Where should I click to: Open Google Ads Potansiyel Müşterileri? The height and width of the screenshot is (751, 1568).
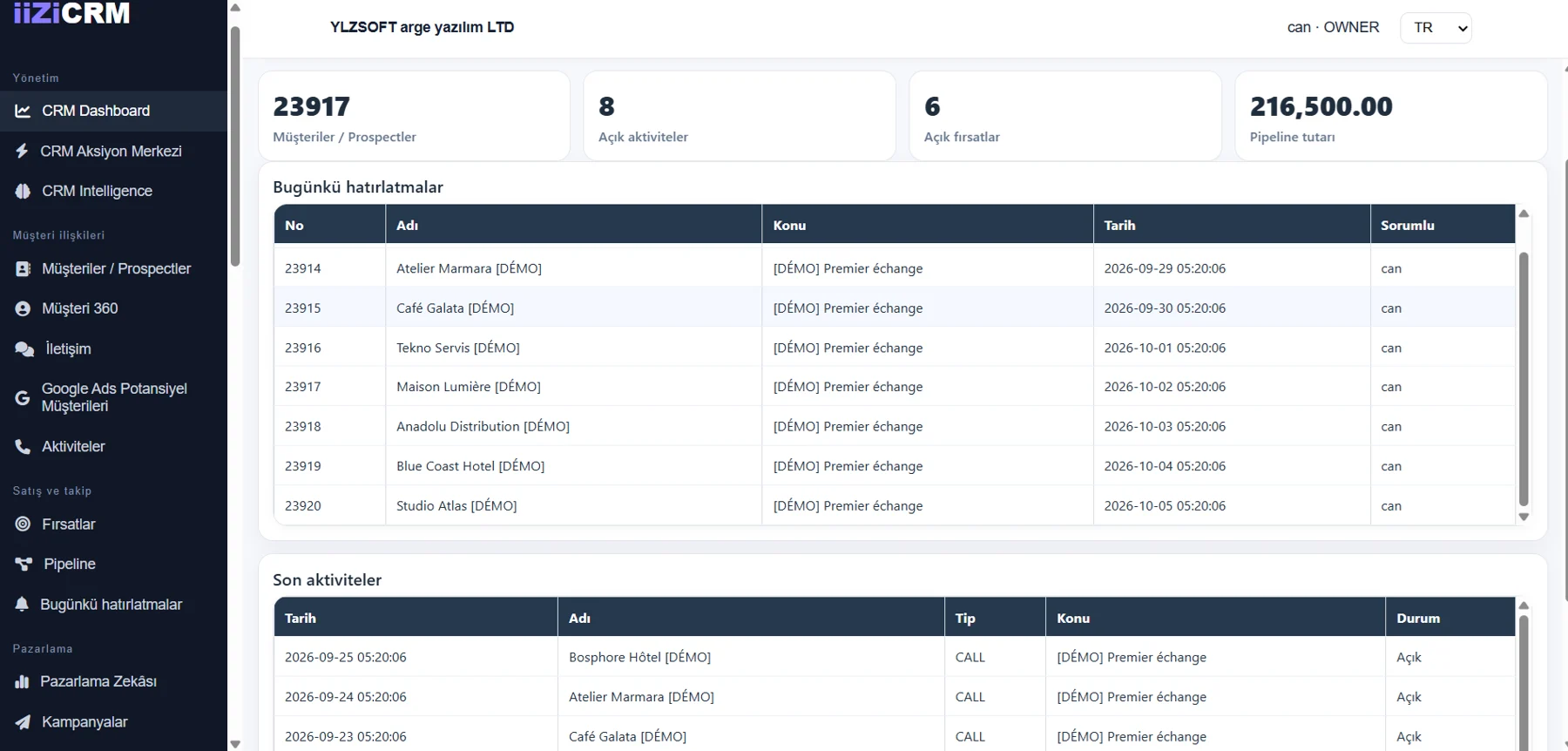point(113,397)
